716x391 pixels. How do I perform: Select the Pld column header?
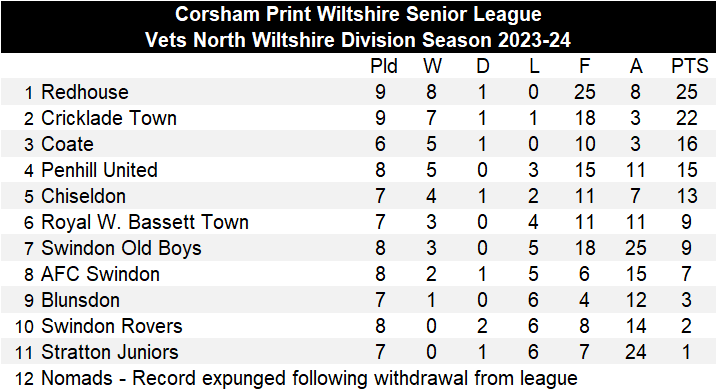click(x=384, y=67)
